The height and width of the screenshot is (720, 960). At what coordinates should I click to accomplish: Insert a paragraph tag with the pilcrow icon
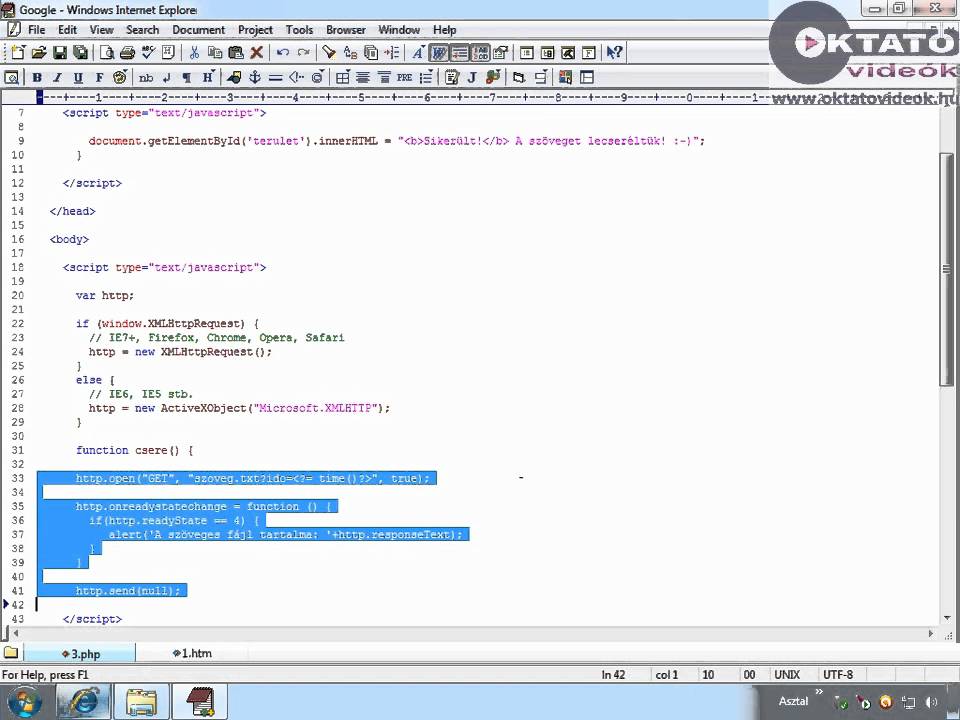click(x=187, y=77)
